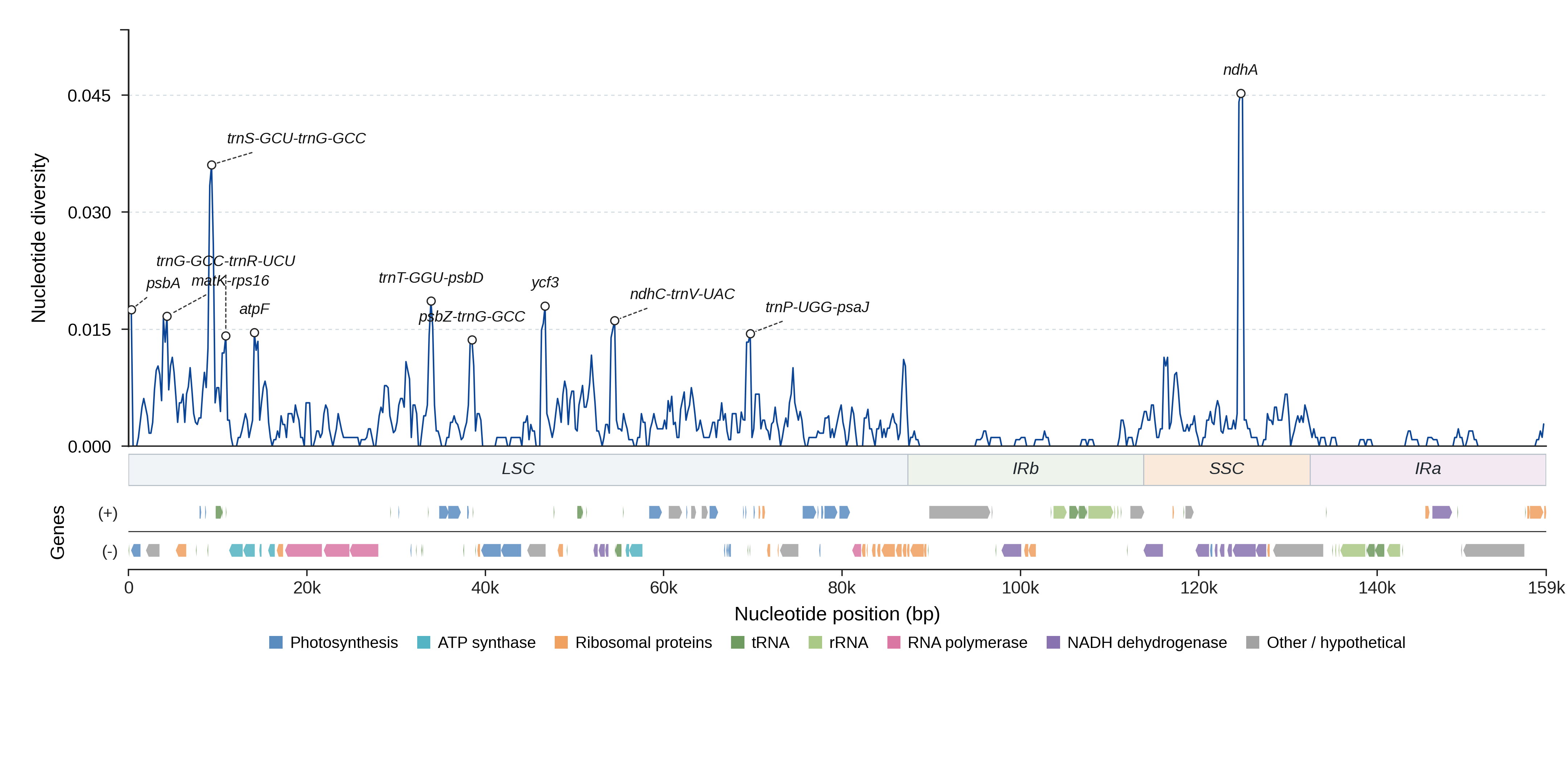Viewport: 1568px width, 763px height.
Task: Click the ATP synthase legend swatch
Action: pyautogui.click(x=424, y=642)
